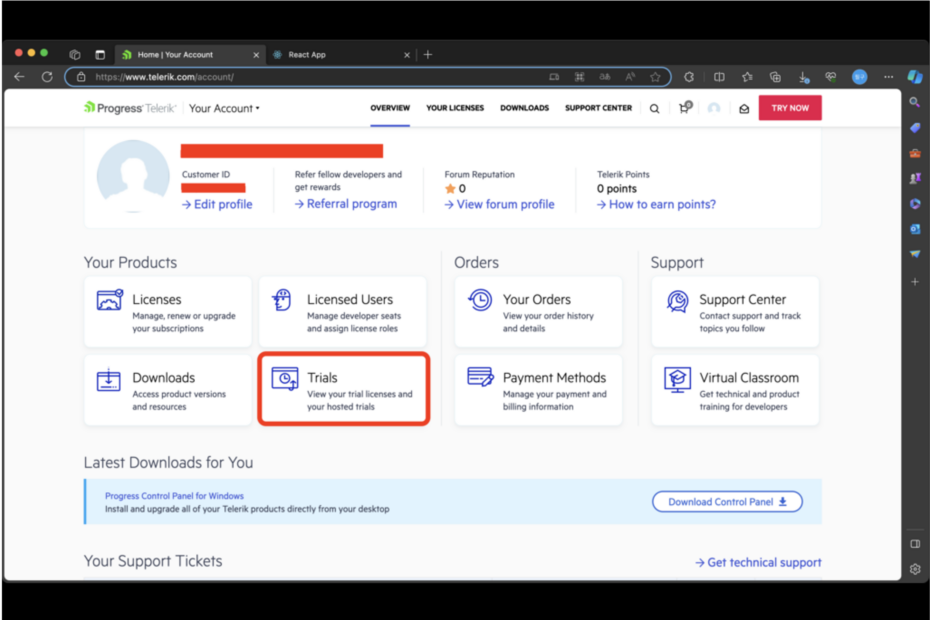This screenshot has width=930, height=620.
Task: Open Copilot icon in browser corner
Action: tap(915, 77)
